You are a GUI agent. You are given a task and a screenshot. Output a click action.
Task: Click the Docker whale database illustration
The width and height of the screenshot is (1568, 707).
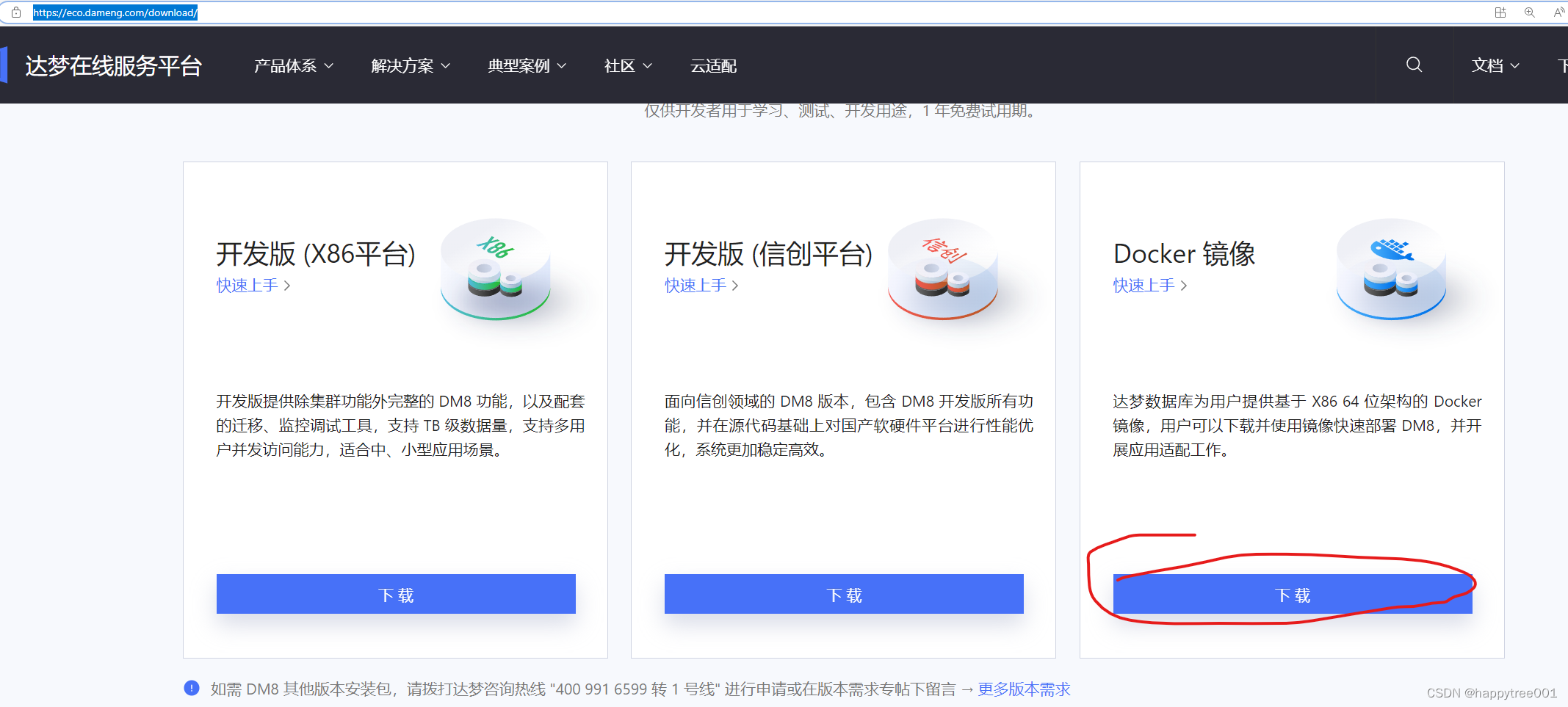pos(1391,269)
